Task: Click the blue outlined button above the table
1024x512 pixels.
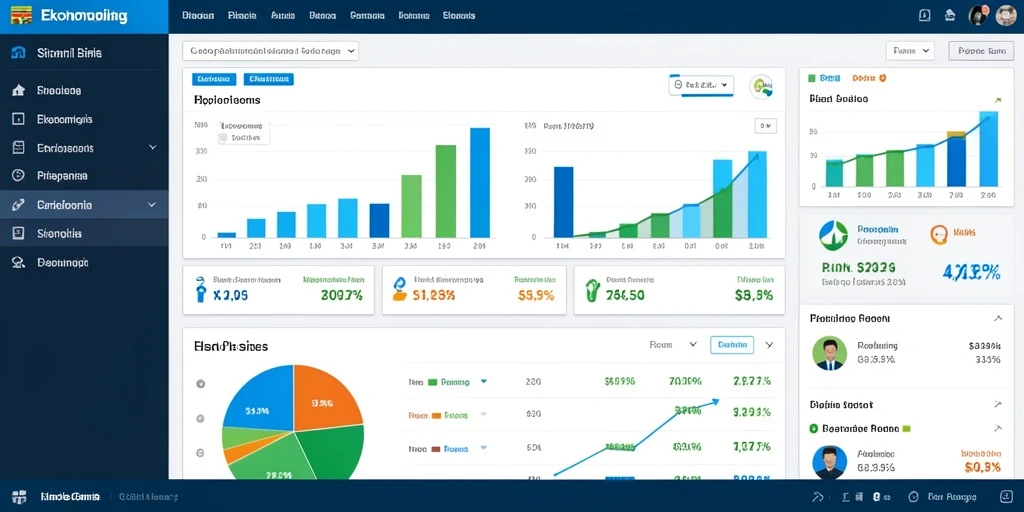Action: pyautogui.click(x=731, y=345)
